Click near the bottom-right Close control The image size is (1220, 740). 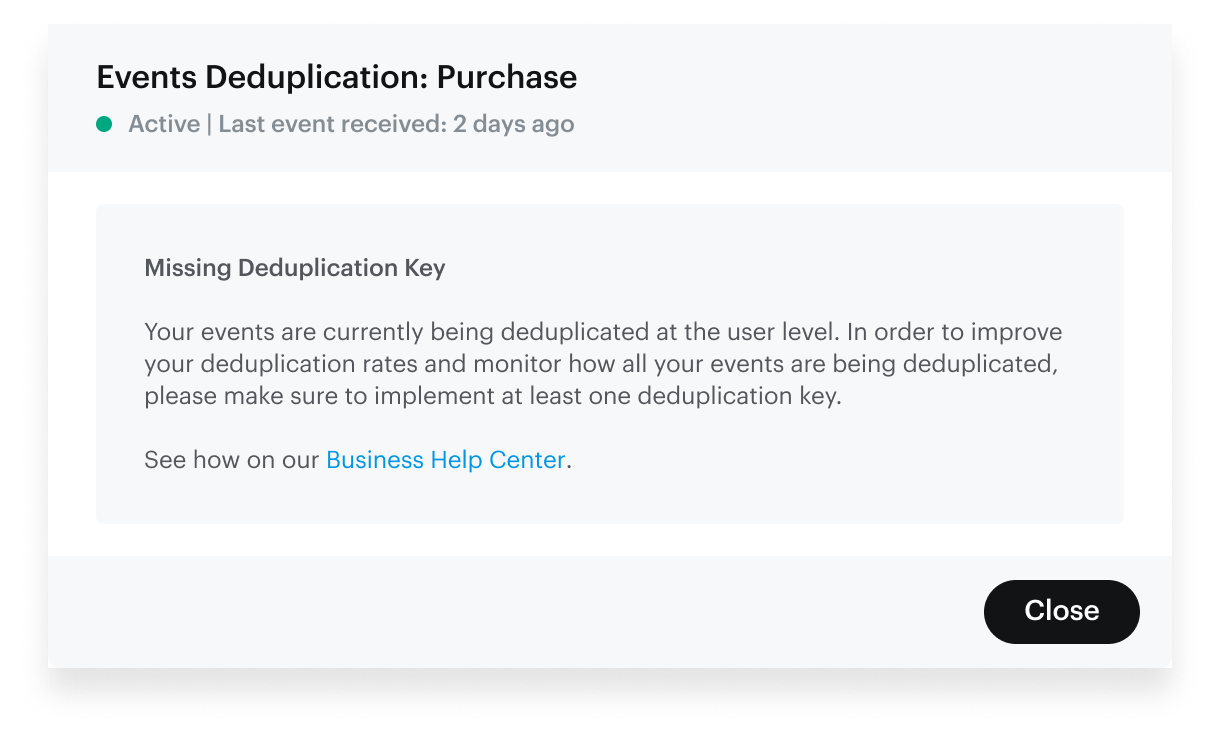(1061, 611)
